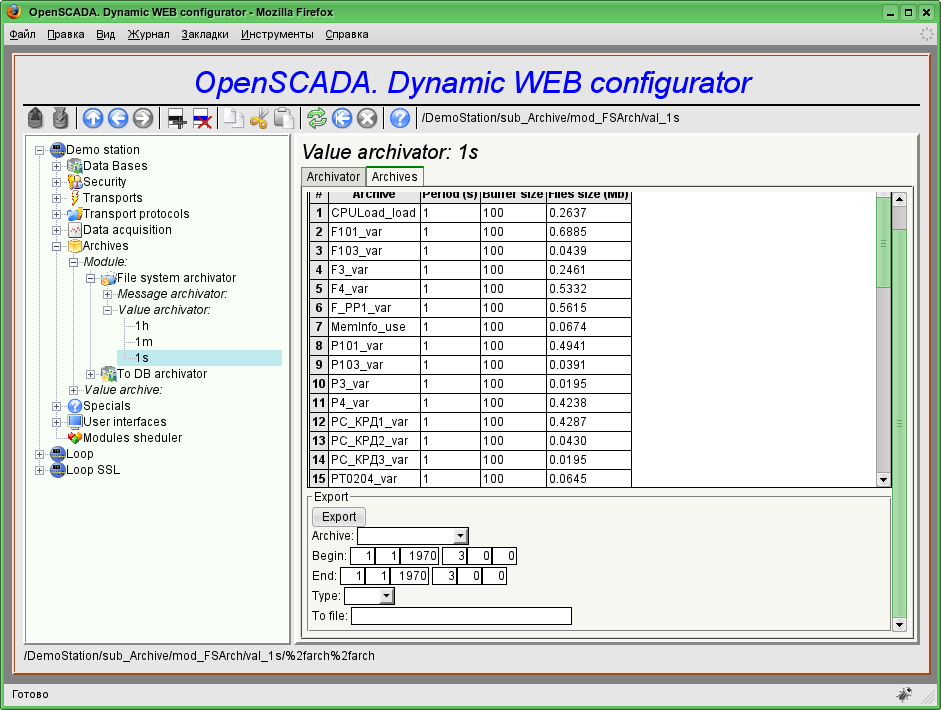
Task: Click the load from database icon
Action: pos(35,118)
